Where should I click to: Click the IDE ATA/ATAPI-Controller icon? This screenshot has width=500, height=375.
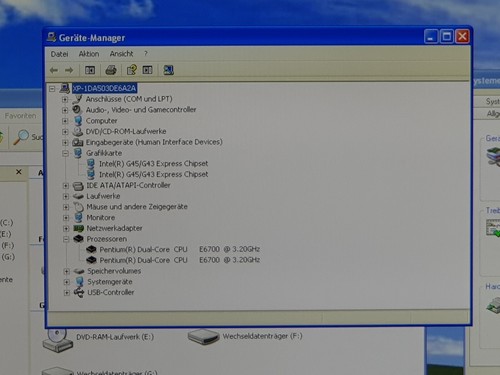[x=78, y=185]
